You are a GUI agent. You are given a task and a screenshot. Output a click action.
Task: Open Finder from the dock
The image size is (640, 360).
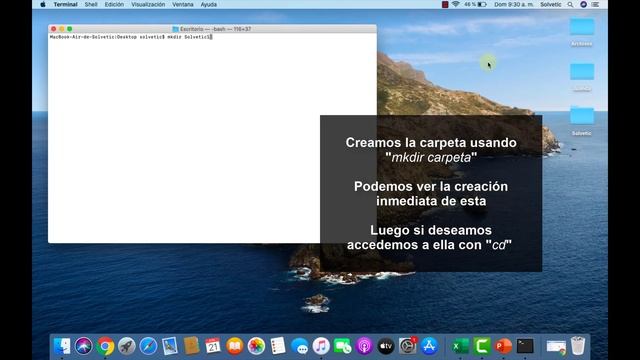tap(62, 346)
